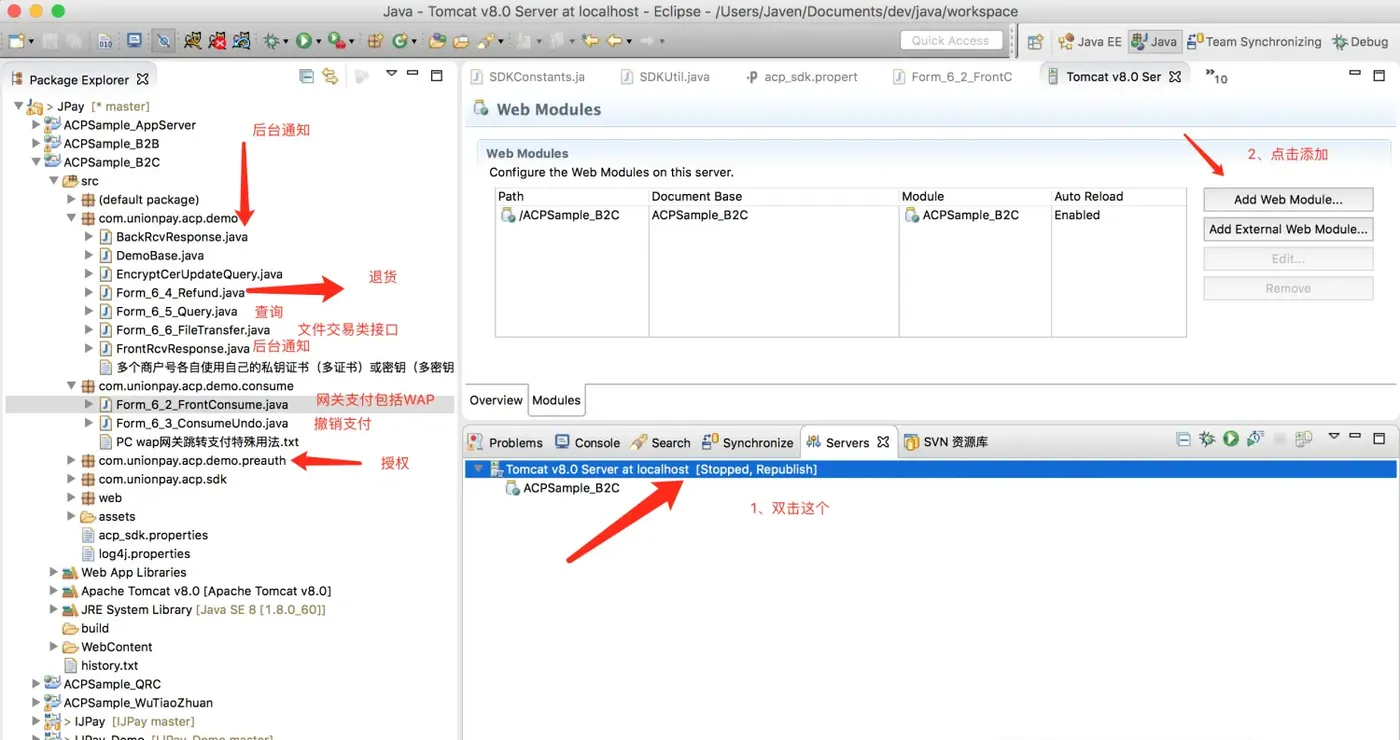The image size is (1400, 740).
Task: Switch to the Overview tab of server editor
Action: [496, 400]
